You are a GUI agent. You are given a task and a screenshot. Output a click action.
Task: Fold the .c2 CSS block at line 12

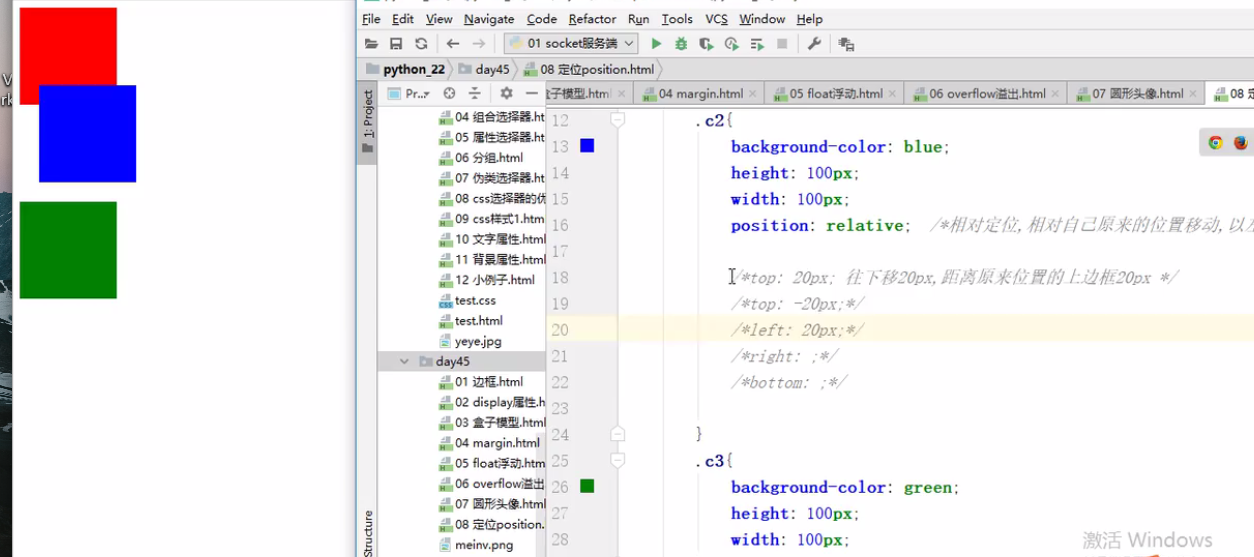click(x=617, y=120)
